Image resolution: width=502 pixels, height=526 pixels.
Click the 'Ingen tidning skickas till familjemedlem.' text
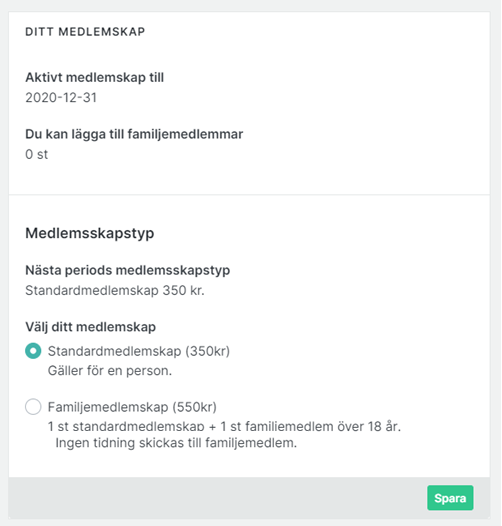pyautogui.click(x=176, y=443)
